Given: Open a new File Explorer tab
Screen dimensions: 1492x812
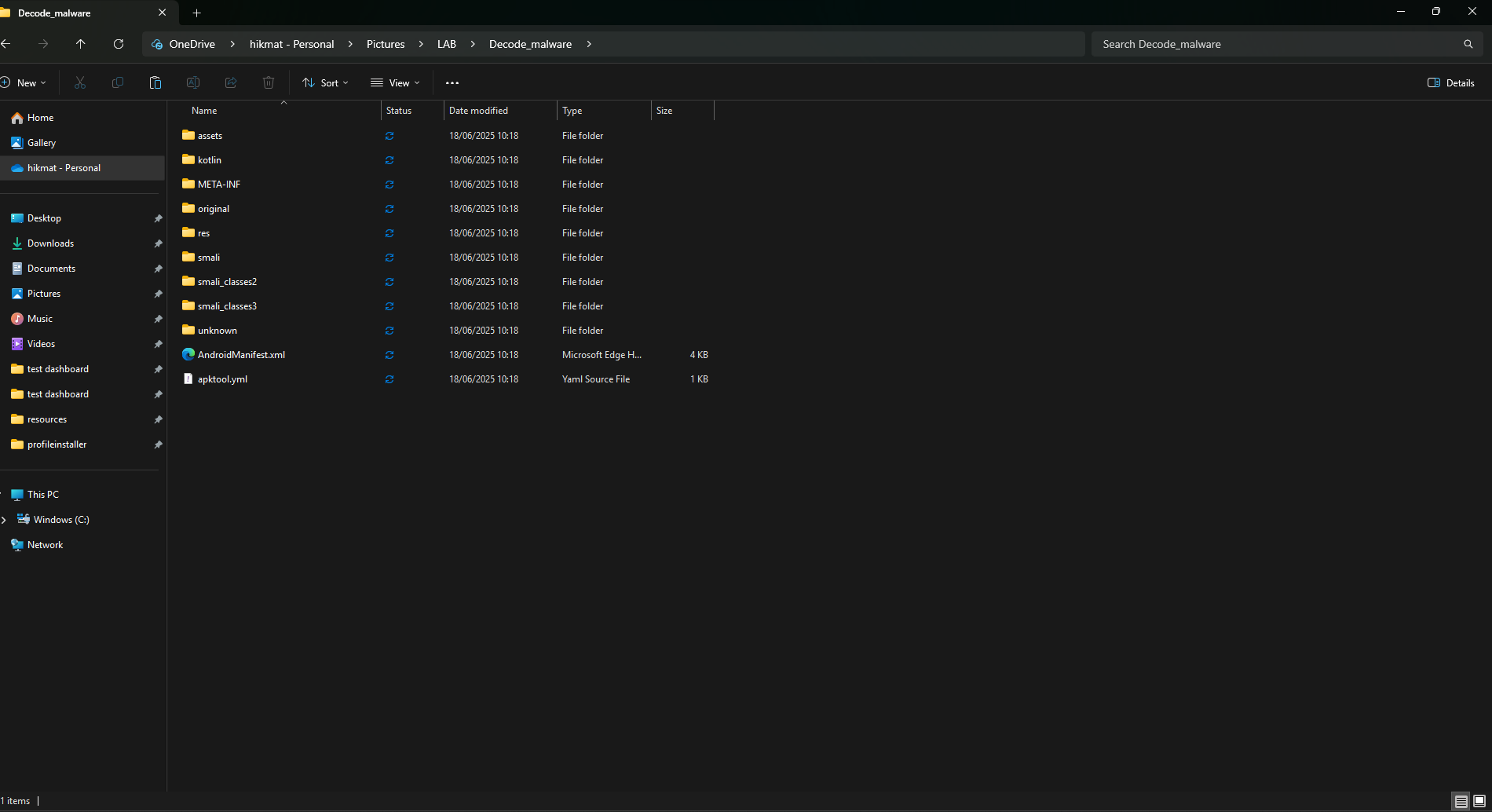Looking at the screenshot, I should point(197,13).
